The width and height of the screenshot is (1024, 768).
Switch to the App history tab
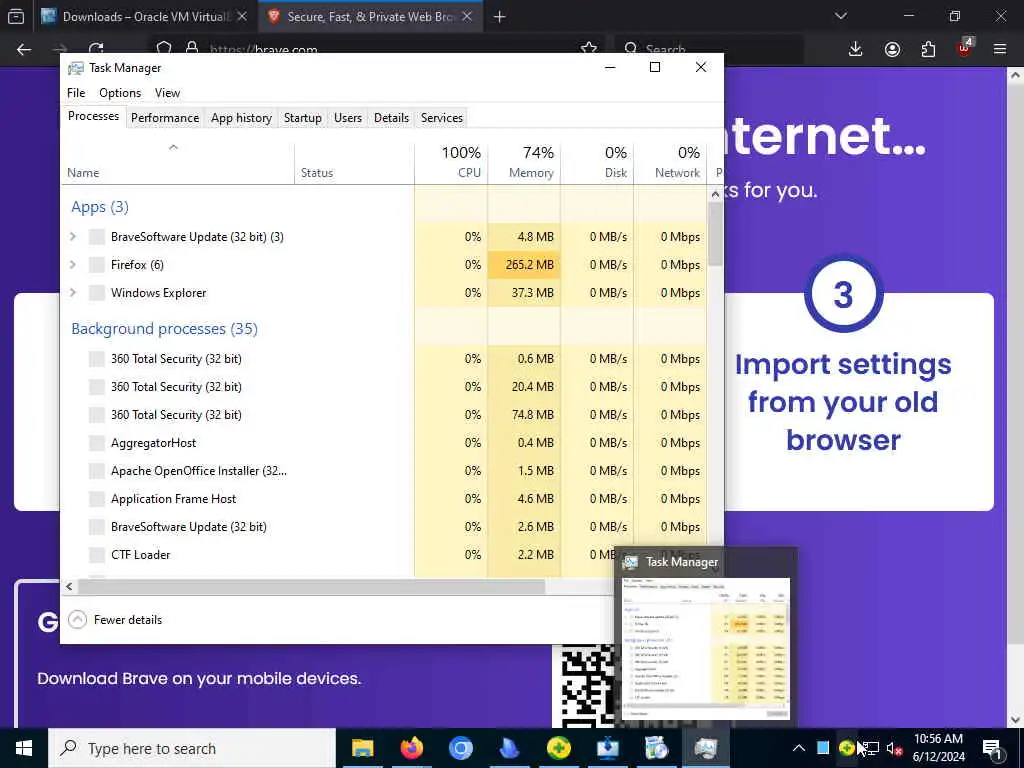tap(241, 118)
